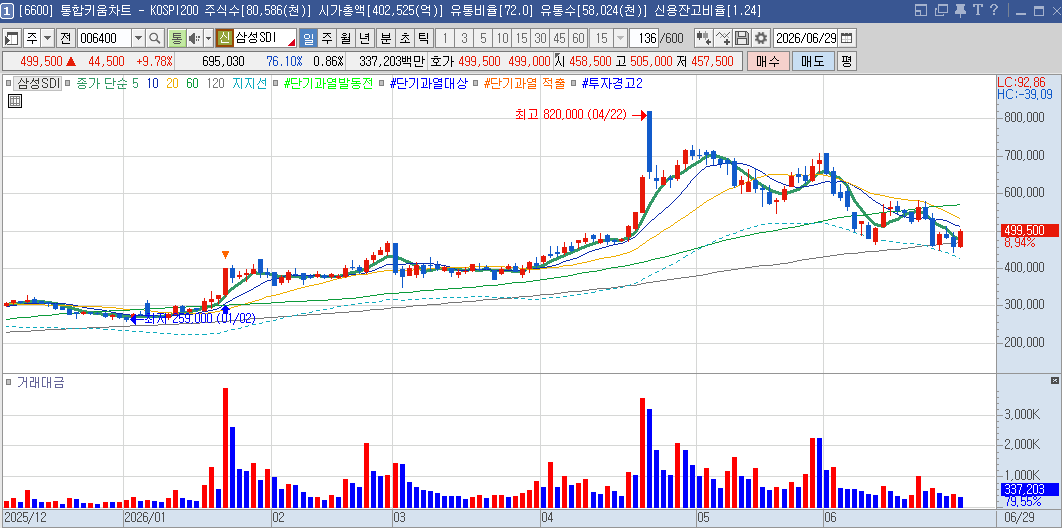Open help with question mark icon
This screenshot has height=528, width=1062.
[x=994, y=10]
